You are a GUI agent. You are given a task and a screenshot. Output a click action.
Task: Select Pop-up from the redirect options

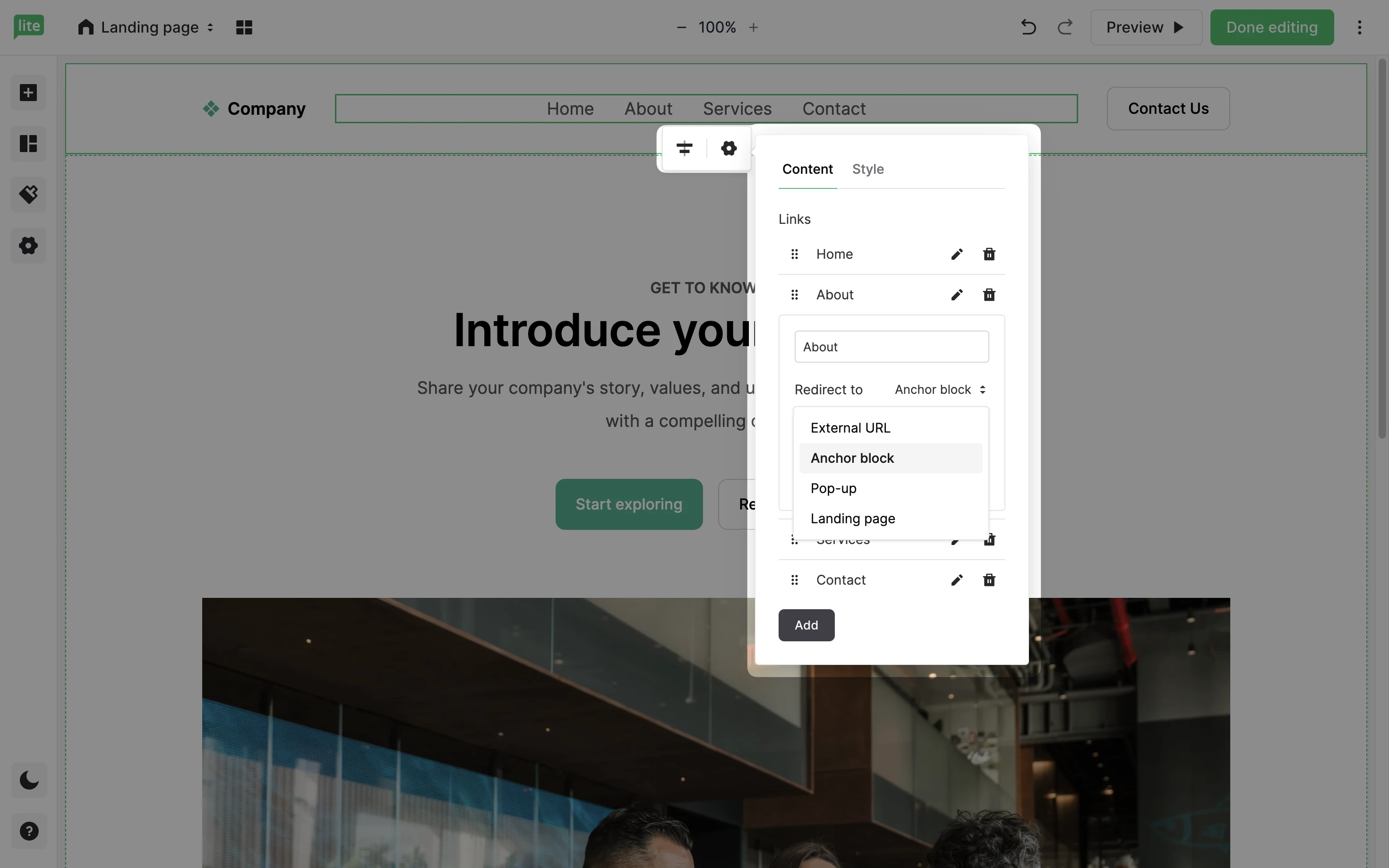(833, 488)
